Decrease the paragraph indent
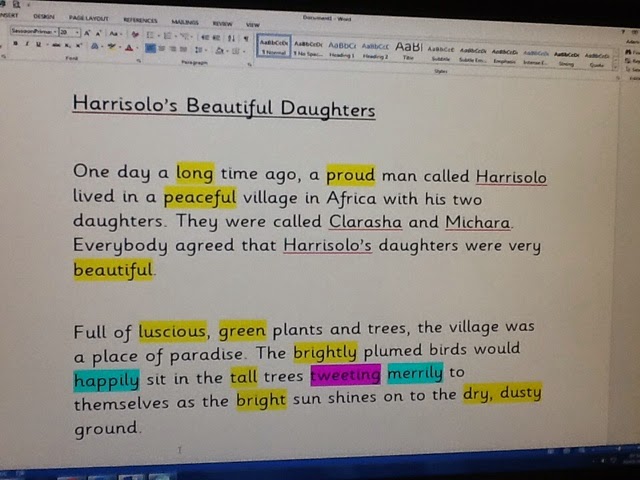The image size is (640, 480). point(205,37)
